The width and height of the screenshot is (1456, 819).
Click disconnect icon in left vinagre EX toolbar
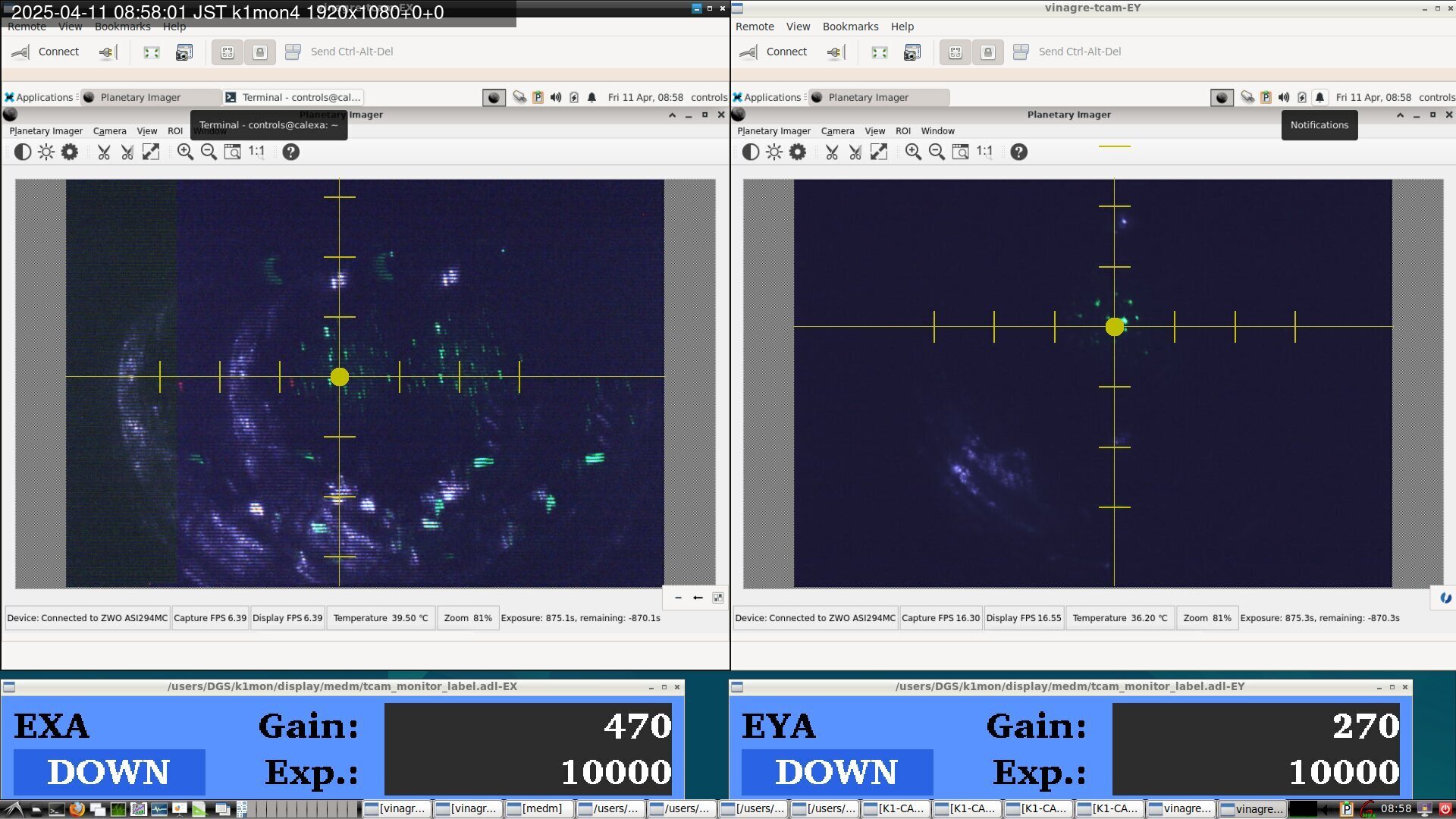(x=107, y=52)
